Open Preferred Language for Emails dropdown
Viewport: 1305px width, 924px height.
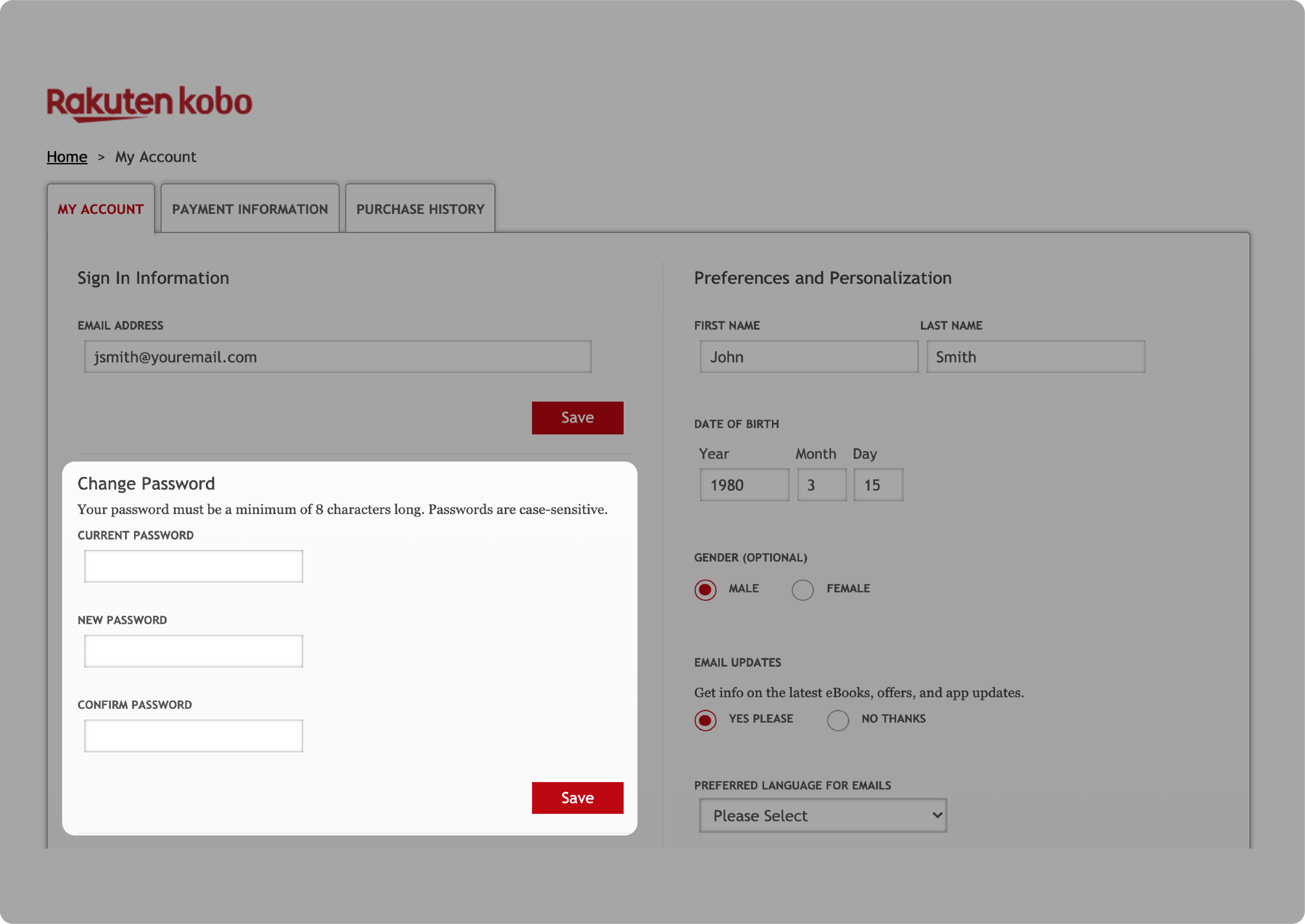pos(822,815)
